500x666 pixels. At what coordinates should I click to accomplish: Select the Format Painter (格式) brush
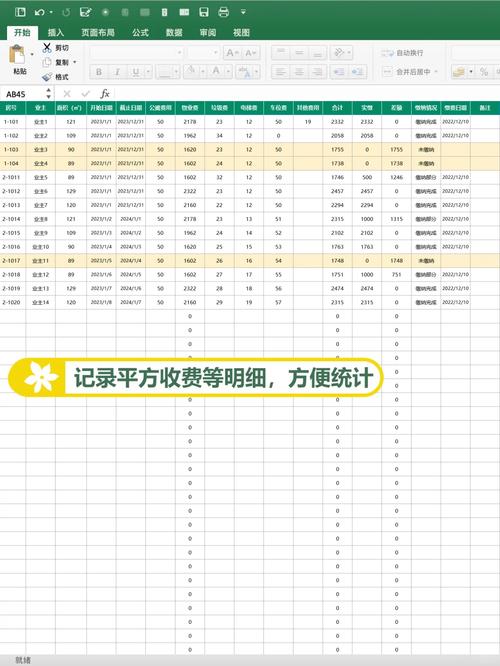pyautogui.click(x=47, y=77)
